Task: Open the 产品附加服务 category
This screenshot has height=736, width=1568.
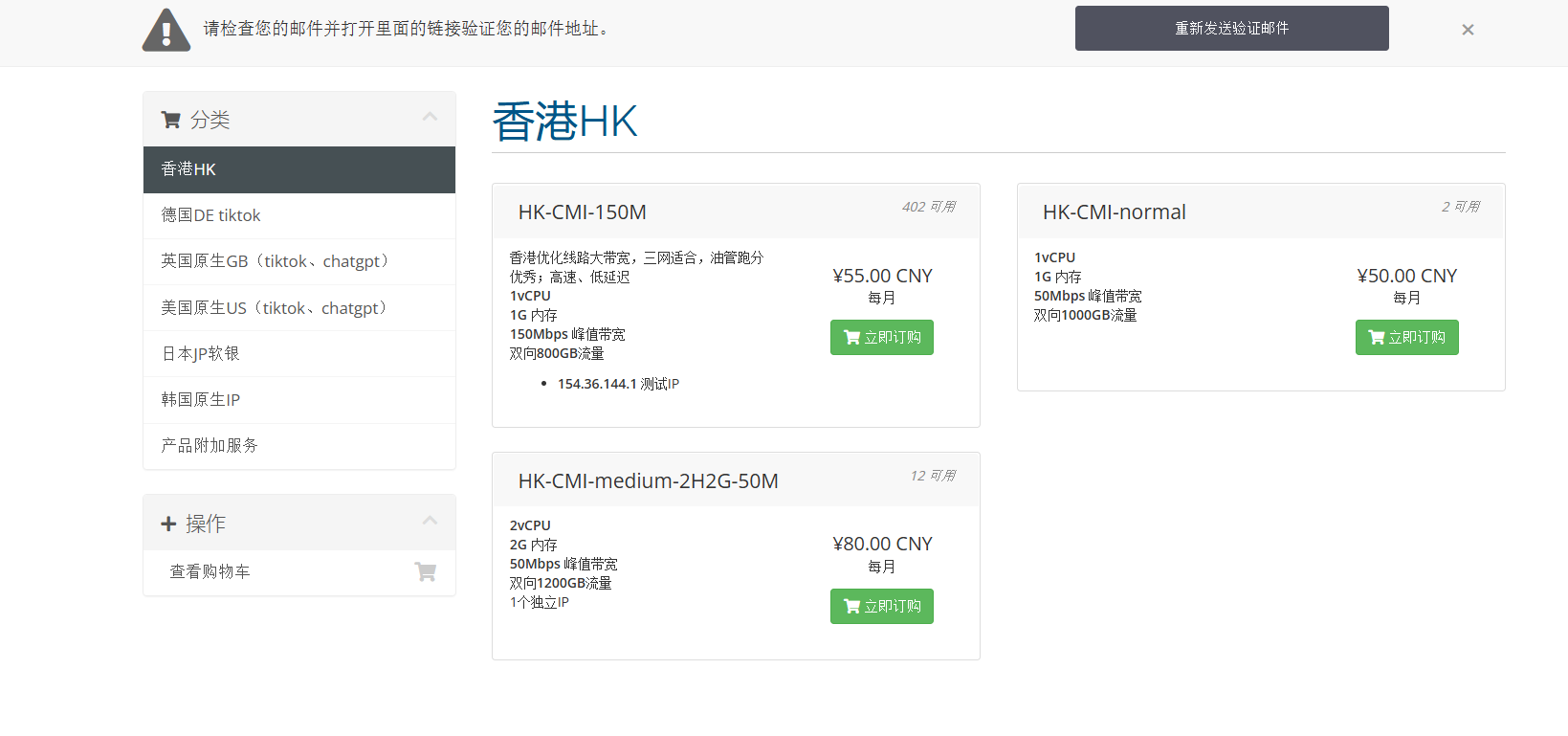Action: pos(299,446)
